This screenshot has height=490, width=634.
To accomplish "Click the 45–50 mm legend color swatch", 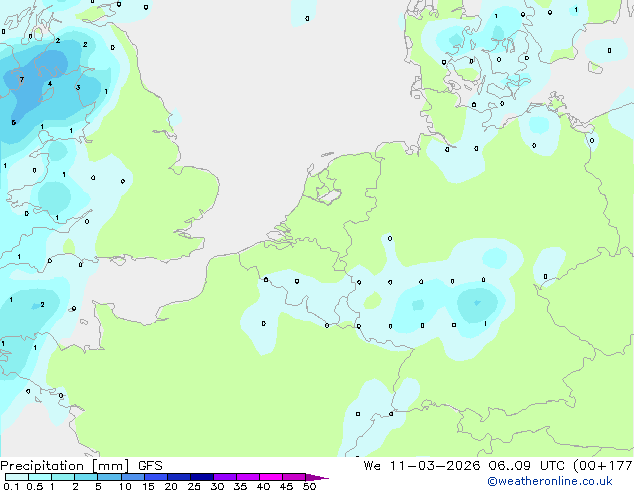I will point(294,477).
